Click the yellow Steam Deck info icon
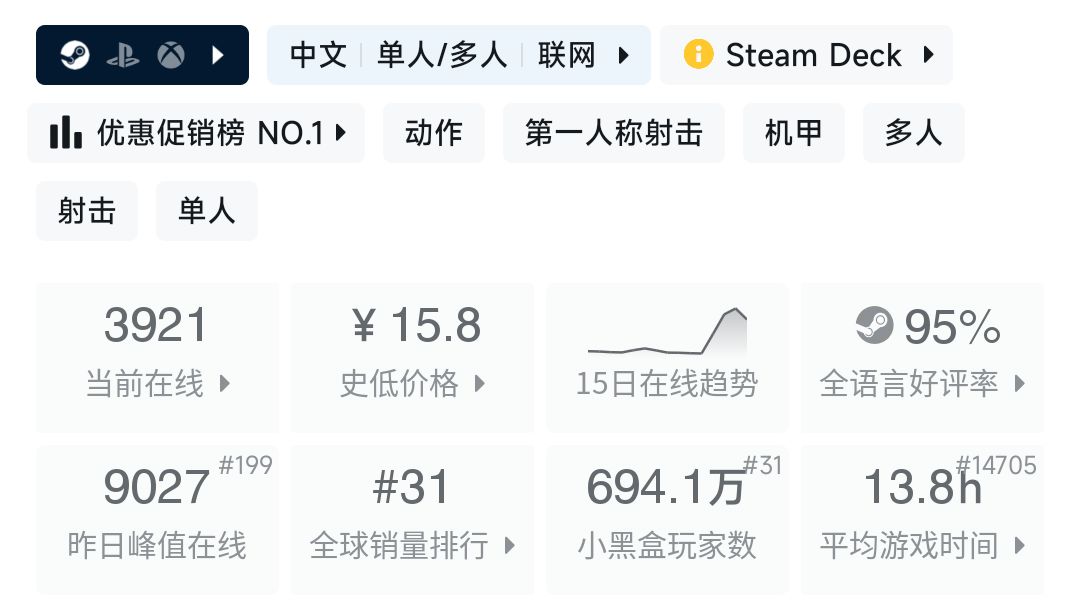This screenshot has width=1080, height=604. 698,54
